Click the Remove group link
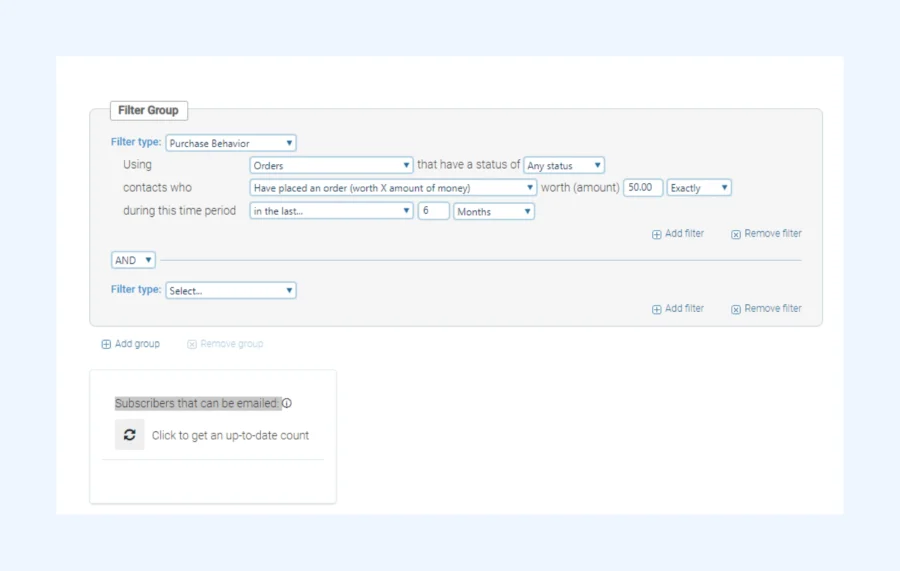The width and height of the screenshot is (900, 571). pos(225,344)
